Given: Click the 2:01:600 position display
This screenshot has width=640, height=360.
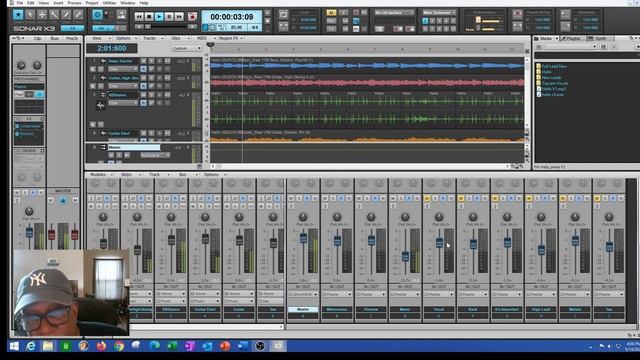Looking at the screenshot, I should [111, 48].
